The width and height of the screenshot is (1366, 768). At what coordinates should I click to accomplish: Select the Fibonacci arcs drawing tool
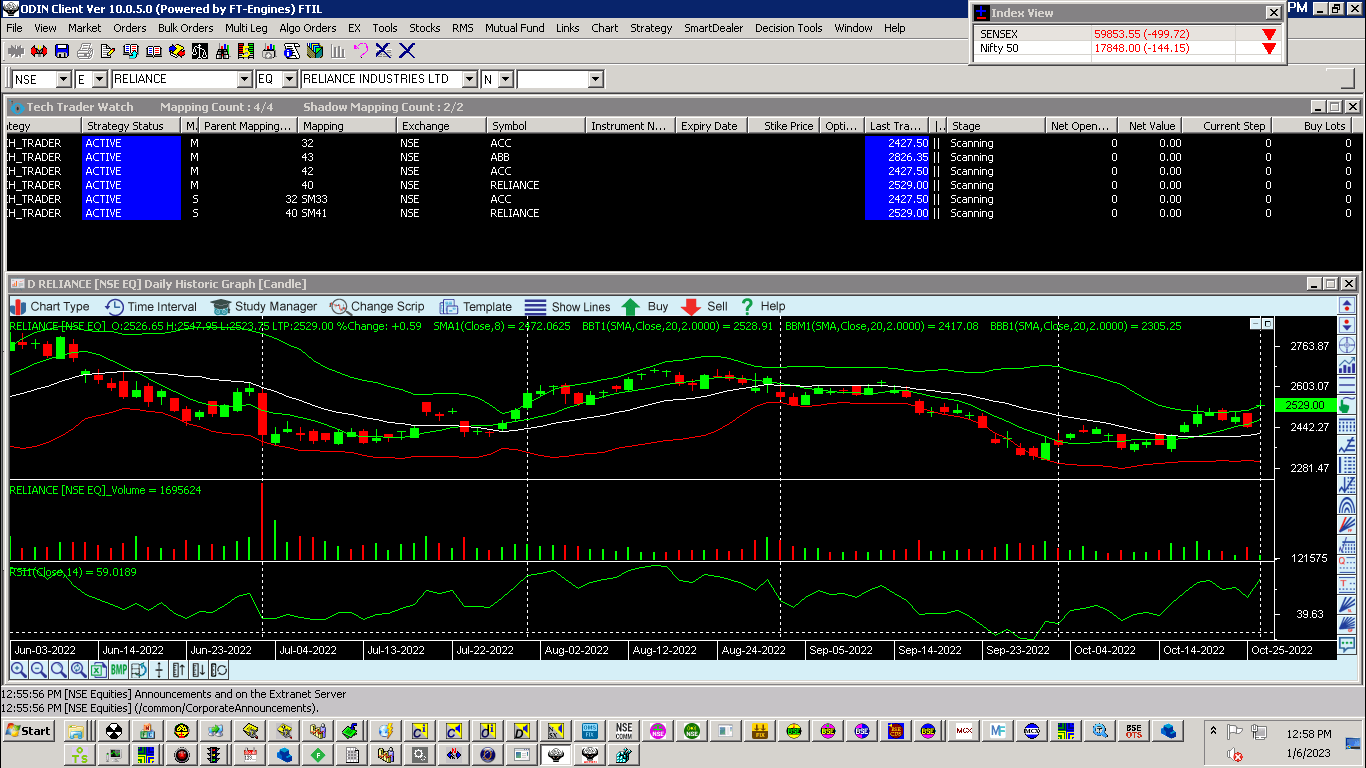tap(1346, 504)
